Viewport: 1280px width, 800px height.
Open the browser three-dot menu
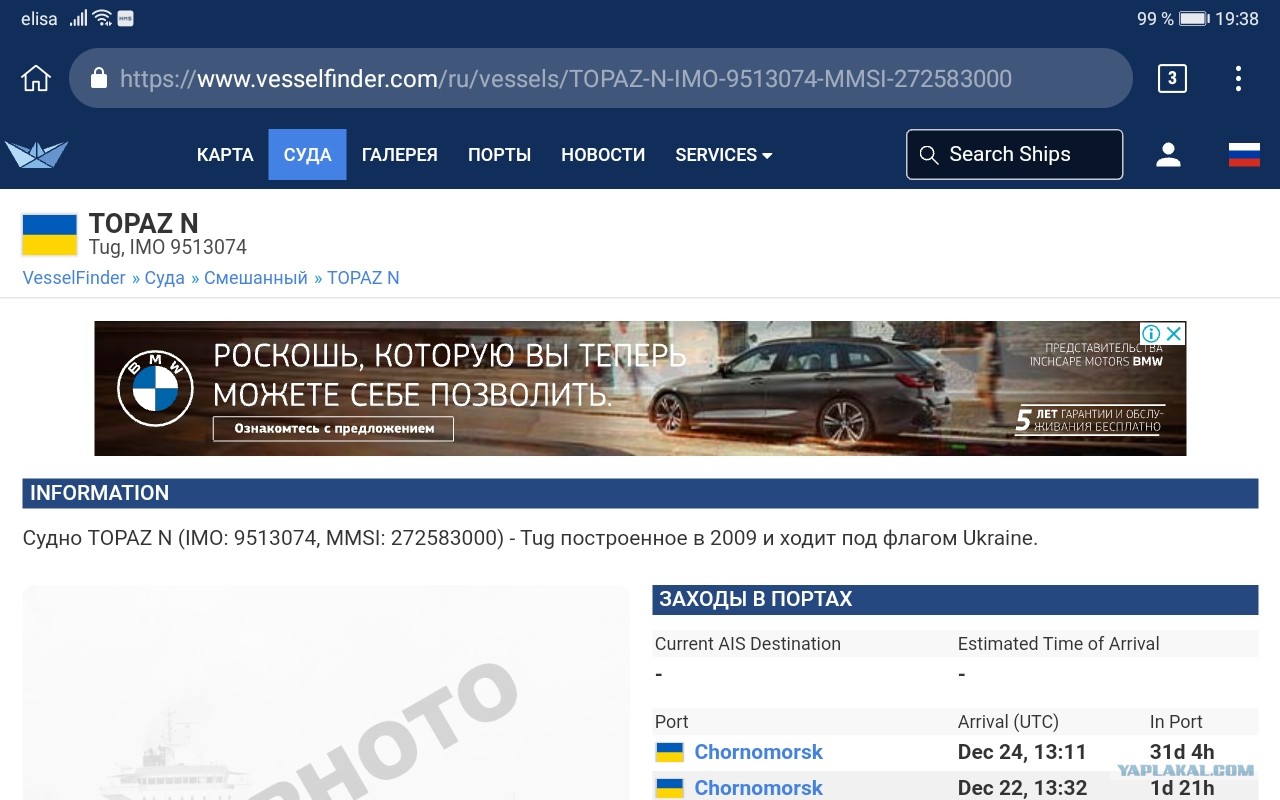(x=1238, y=78)
